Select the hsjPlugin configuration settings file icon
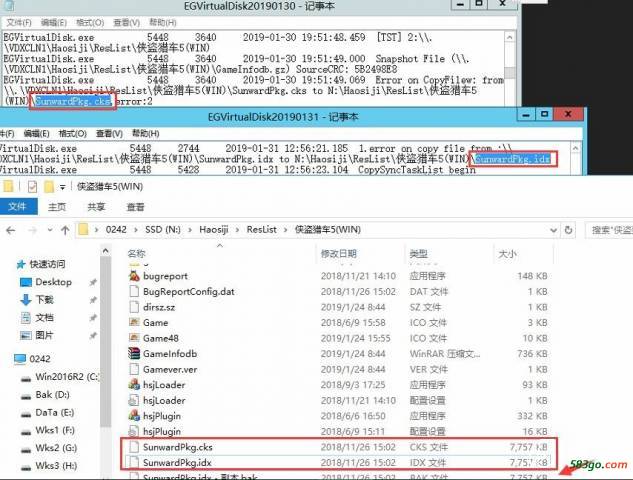 [x=134, y=431]
